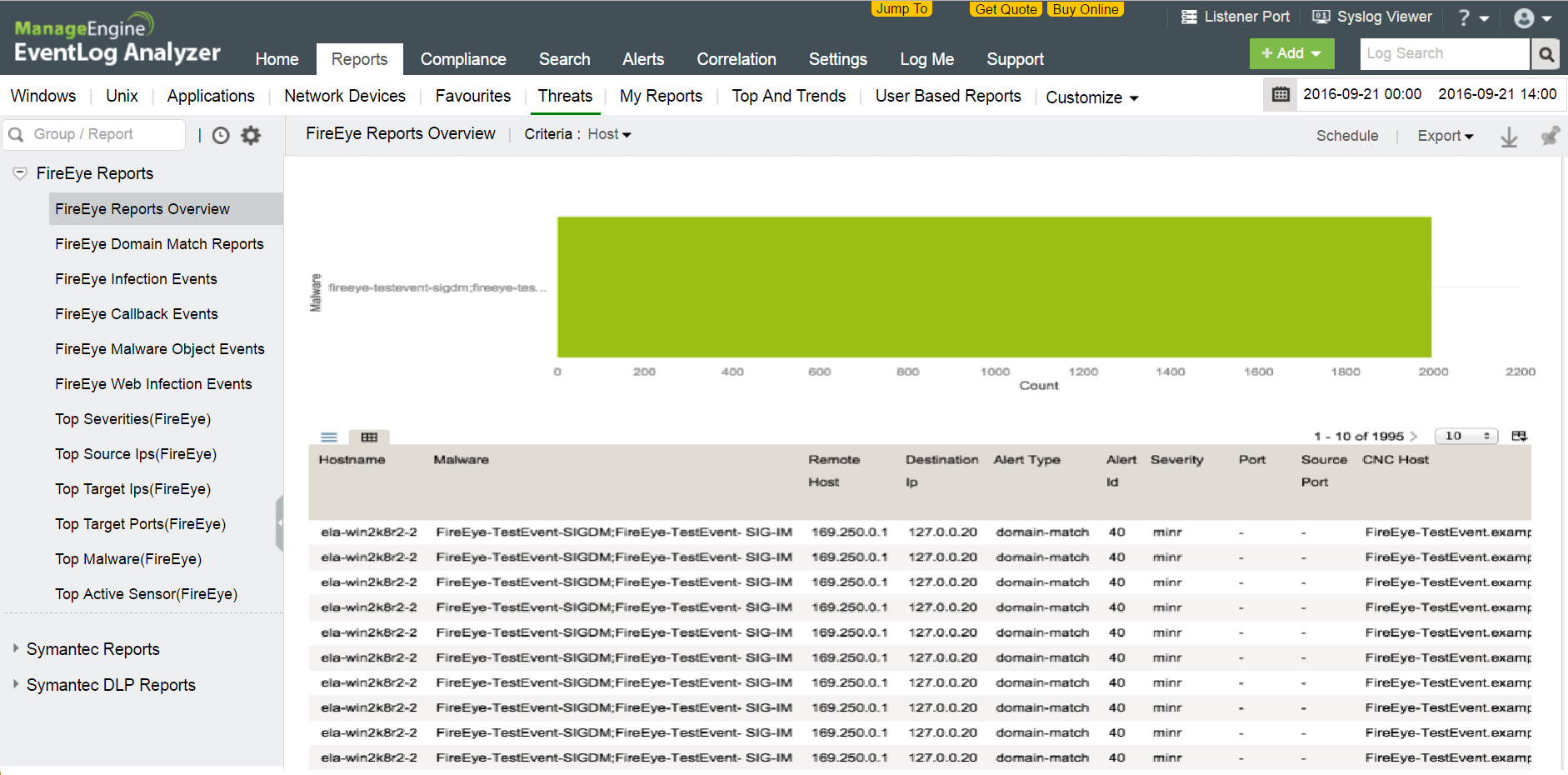Image resolution: width=1568 pixels, height=775 pixels.
Task: Click the download arrow icon
Action: click(1509, 137)
